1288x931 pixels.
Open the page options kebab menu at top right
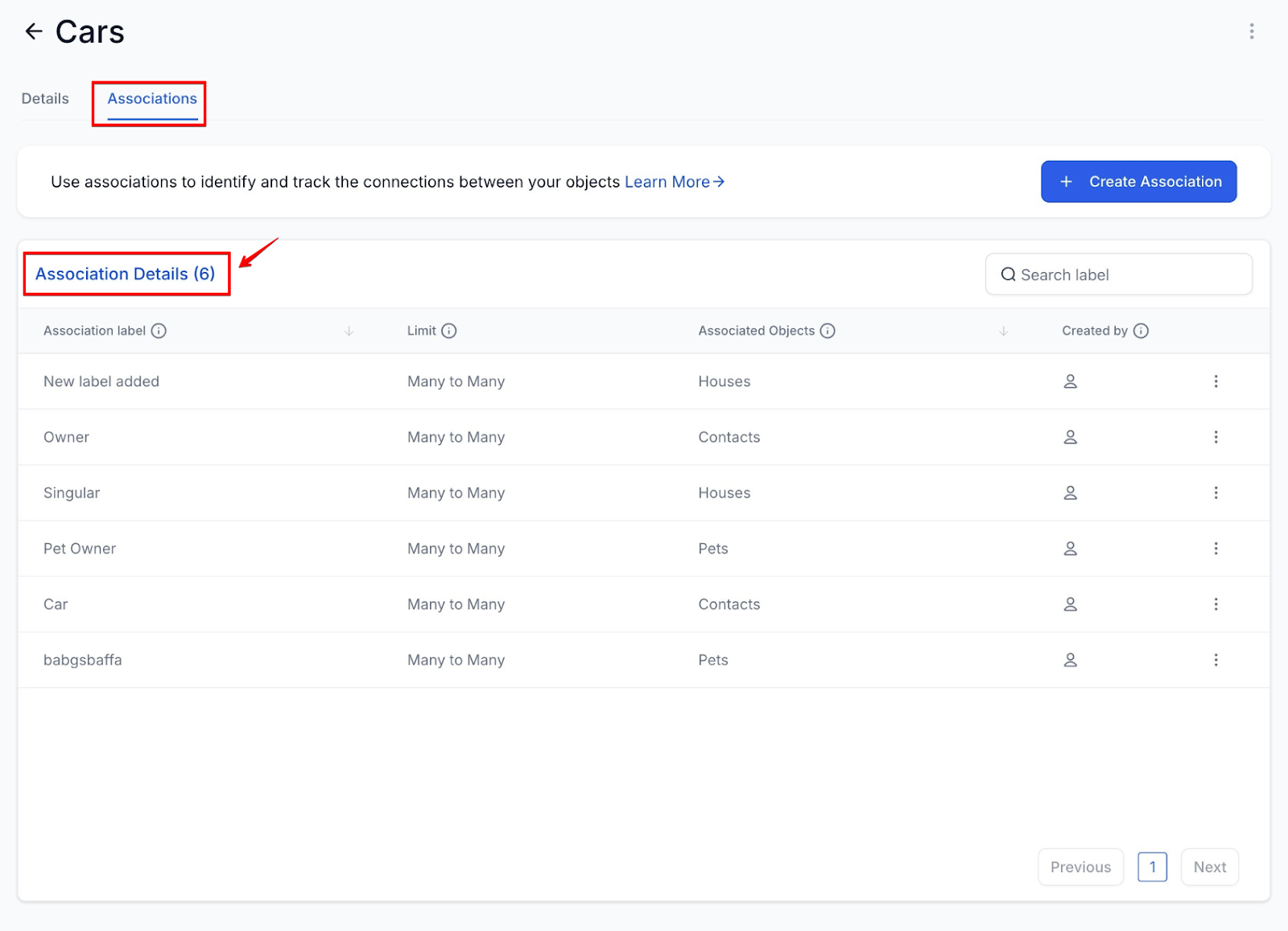pos(1251,31)
